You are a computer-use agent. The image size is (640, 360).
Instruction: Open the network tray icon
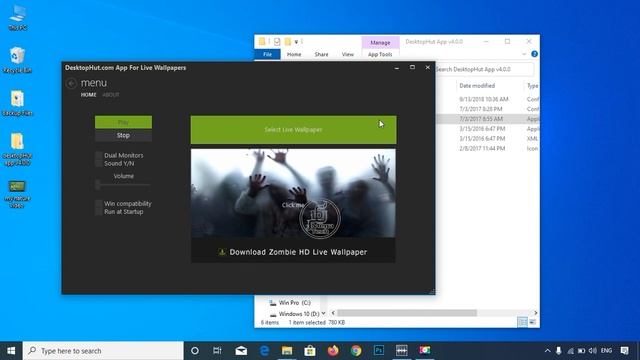pyautogui.click(x=570, y=351)
